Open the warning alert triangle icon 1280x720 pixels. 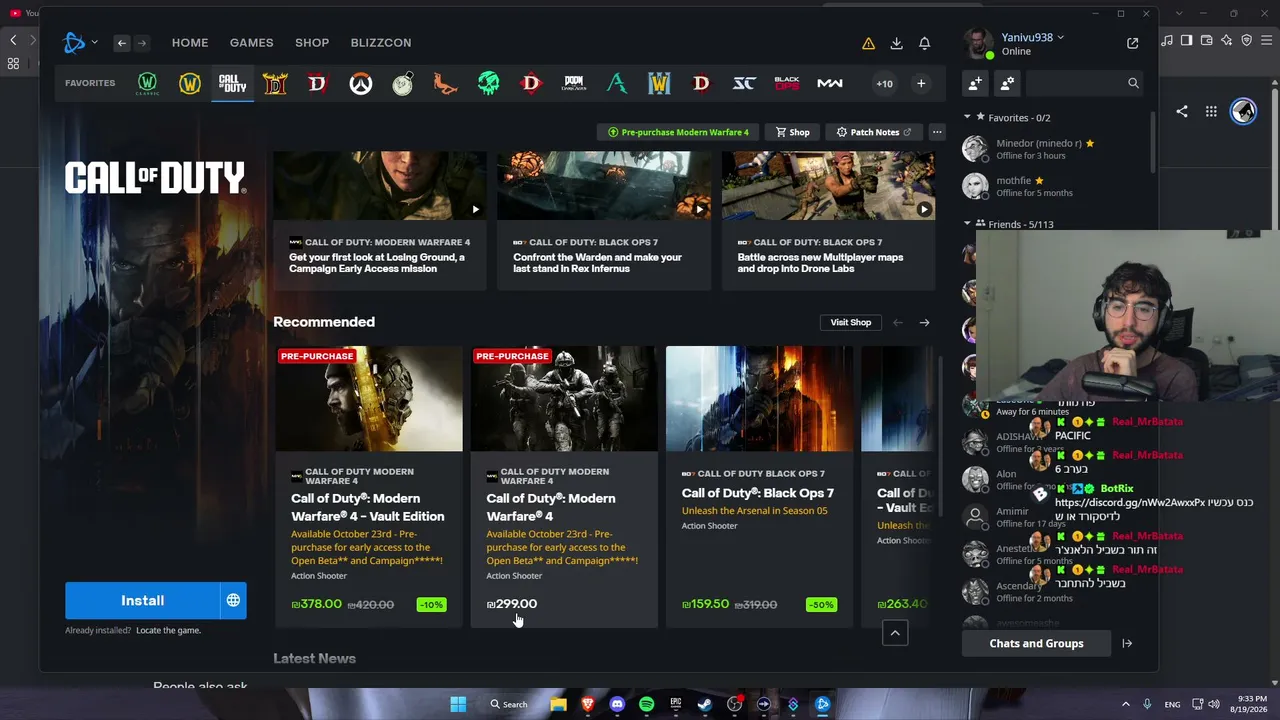[868, 43]
